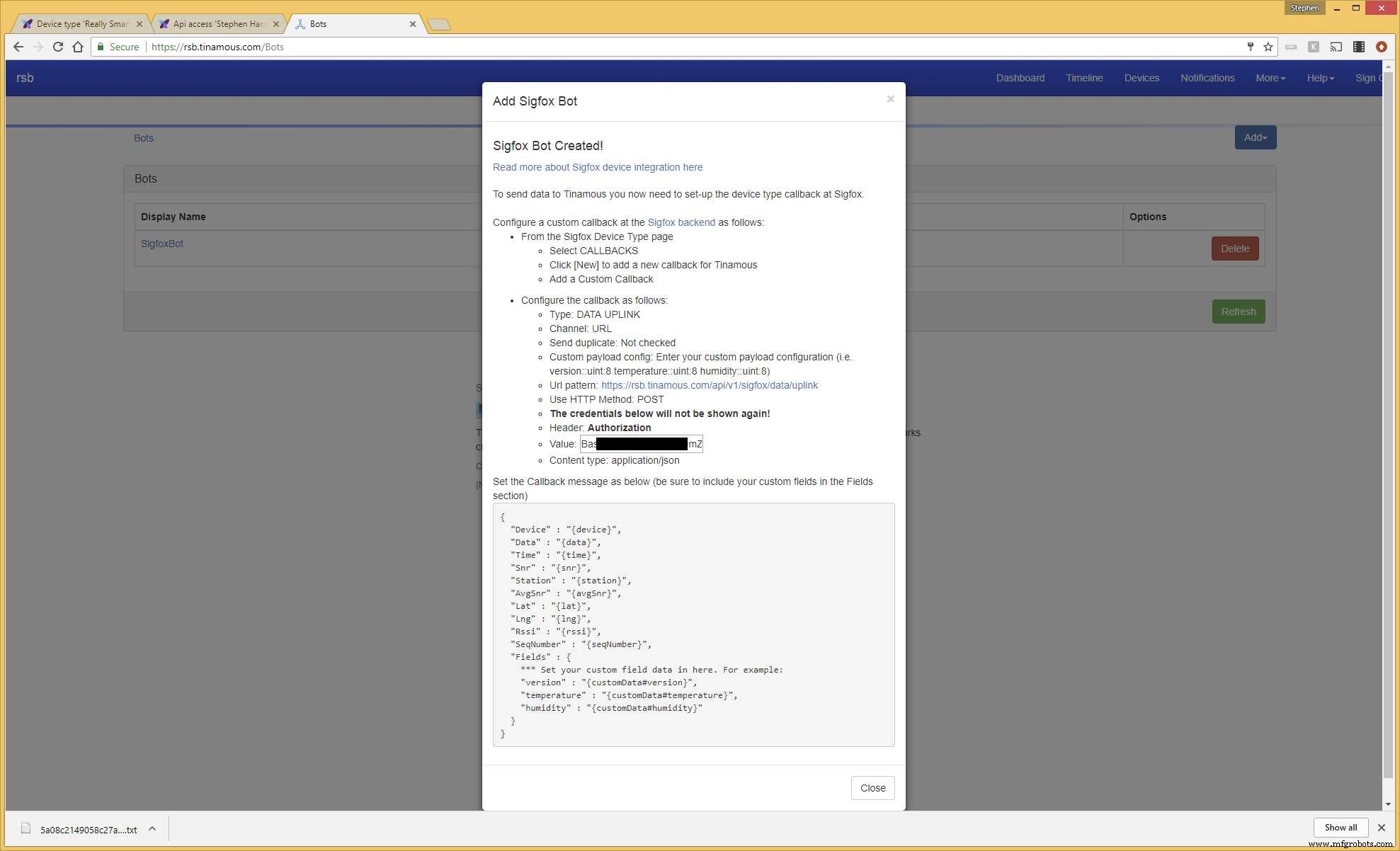Image resolution: width=1400 pixels, height=851 pixels.
Task: Expand the Help menu in navbar
Action: click(x=1320, y=78)
